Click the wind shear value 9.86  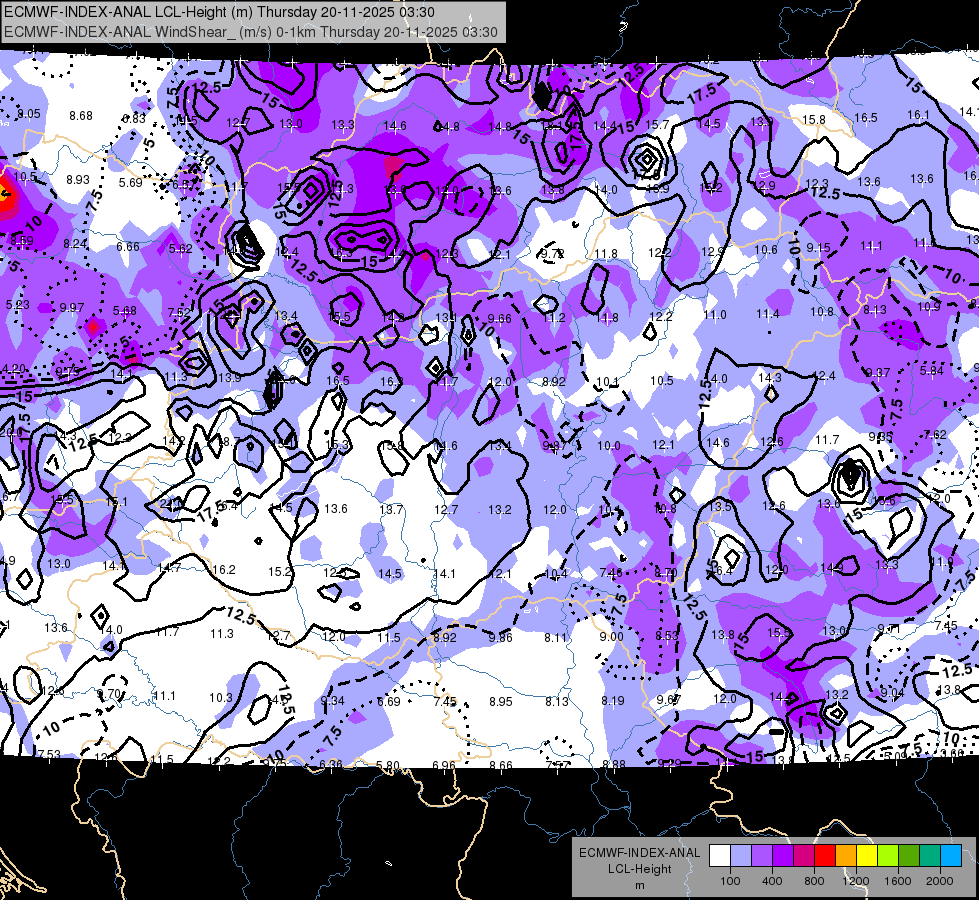[500, 638]
